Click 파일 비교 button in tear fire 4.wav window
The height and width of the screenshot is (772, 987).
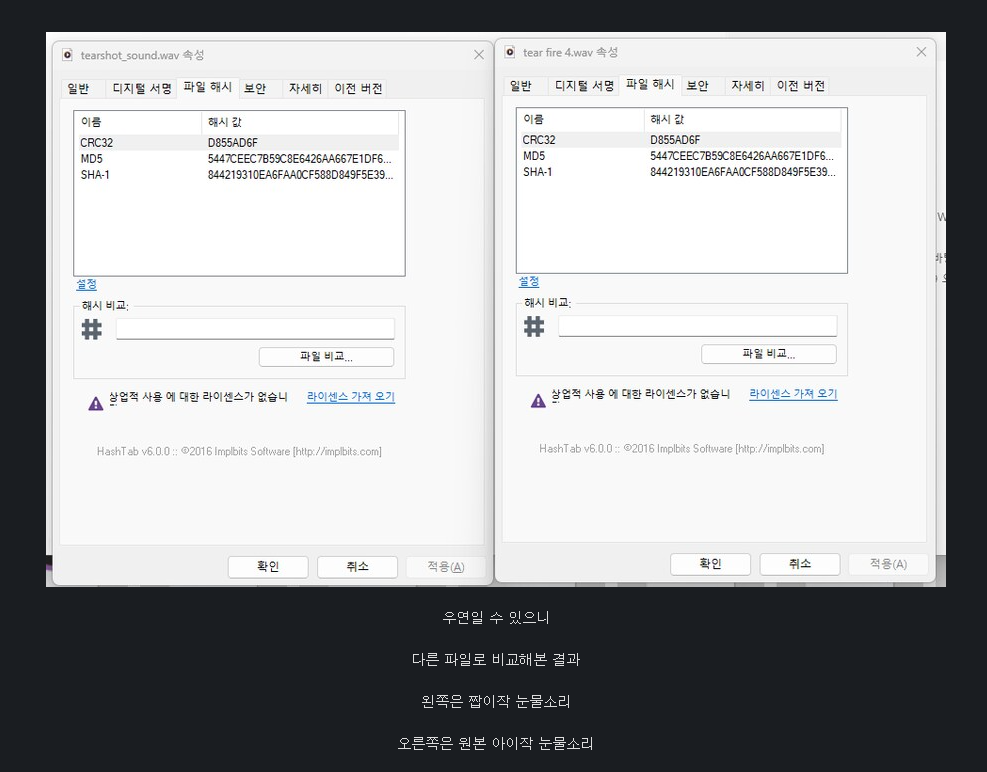click(769, 355)
